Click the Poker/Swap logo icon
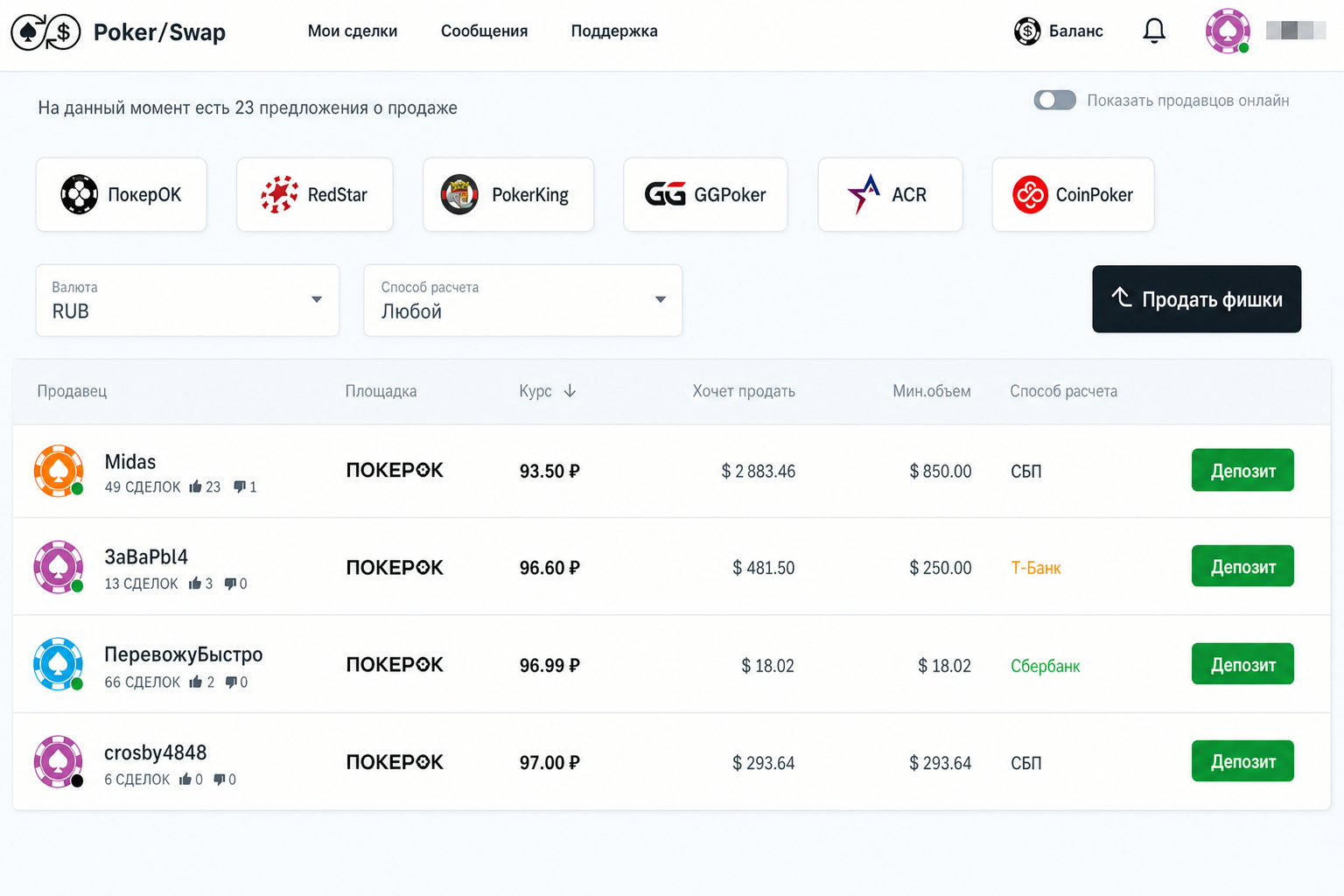Screen dimensions: 1344x896 pyautogui.click(x=45, y=32)
